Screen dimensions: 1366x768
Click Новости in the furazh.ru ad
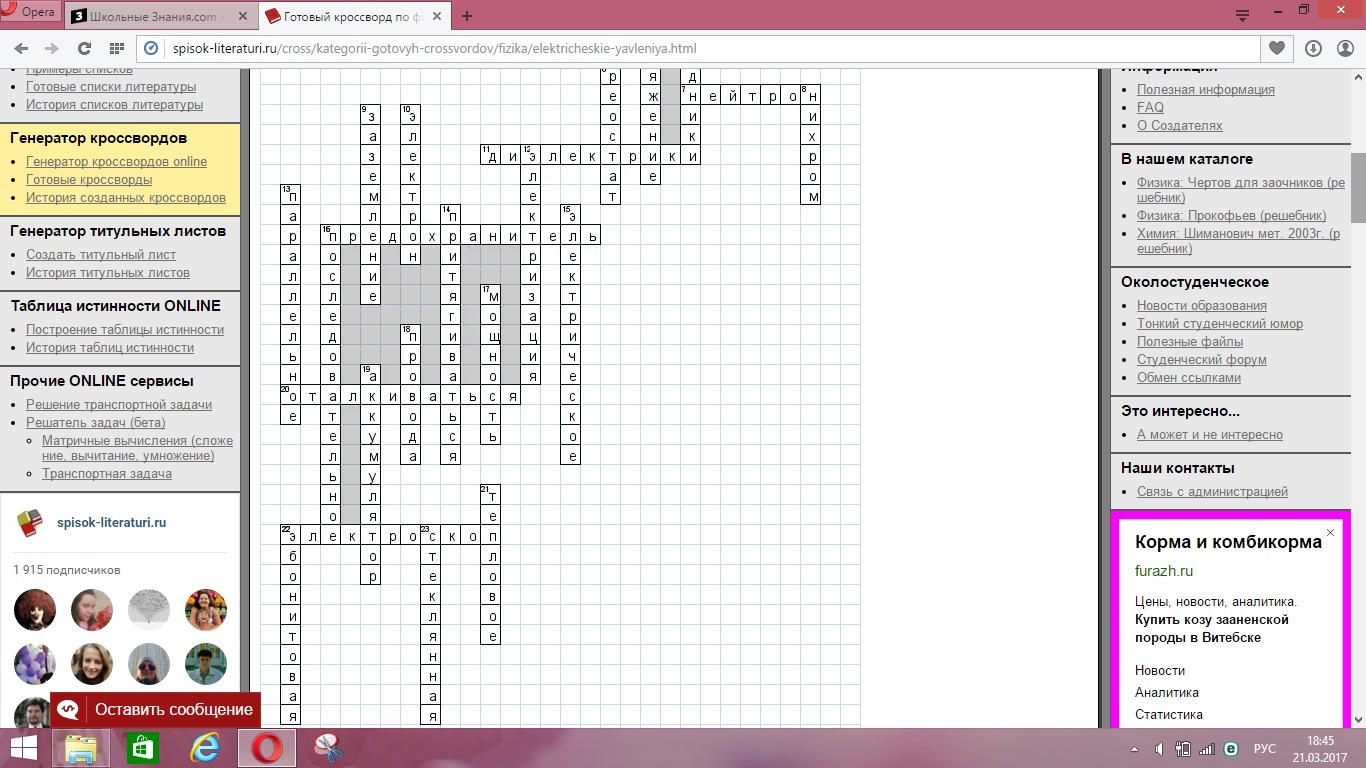pyautogui.click(x=1160, y=671)
